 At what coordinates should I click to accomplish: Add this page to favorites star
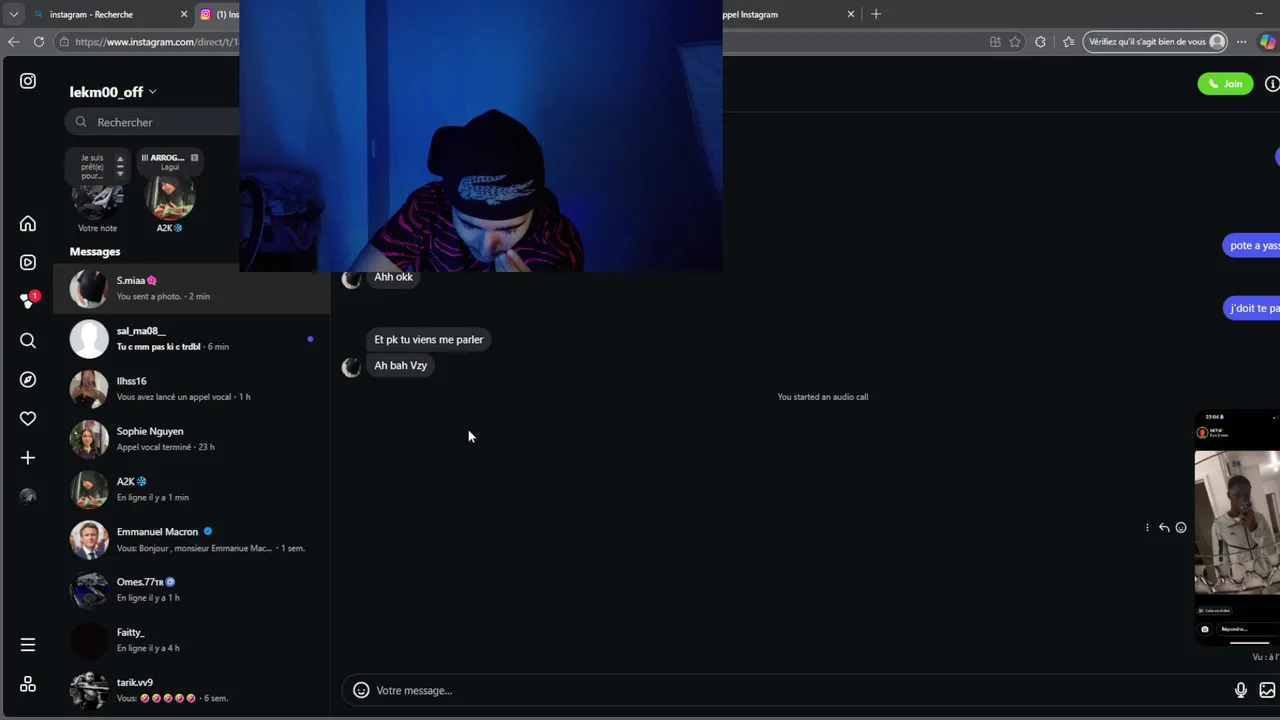tap(1015, 42)
